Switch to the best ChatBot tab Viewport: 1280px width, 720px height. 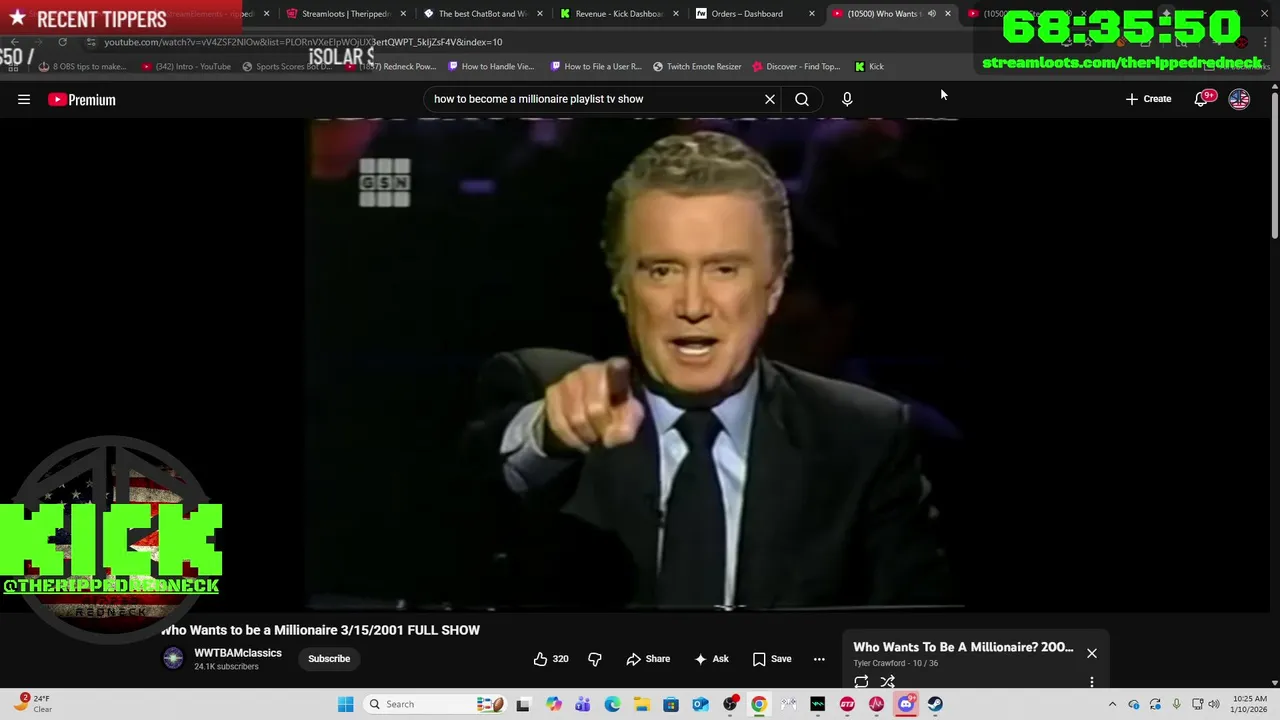[x=482, y=14]
